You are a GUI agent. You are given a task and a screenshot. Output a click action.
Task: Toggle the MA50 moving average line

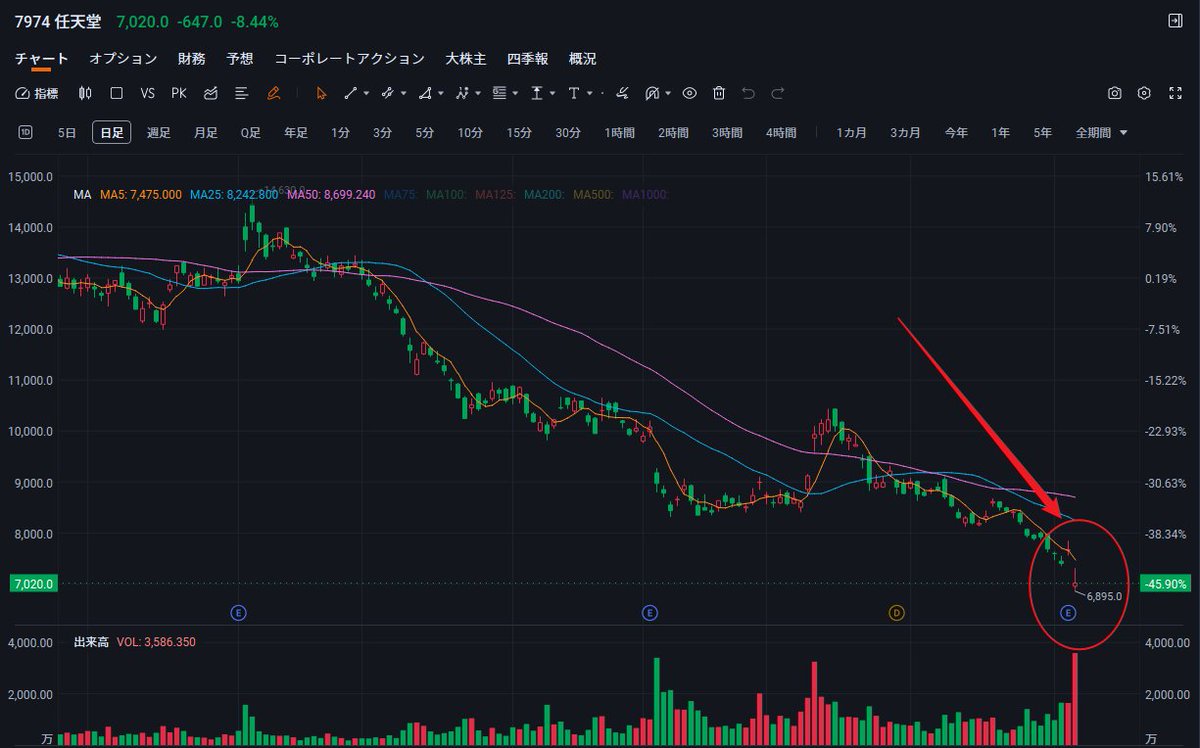click(x=331, y=194)
